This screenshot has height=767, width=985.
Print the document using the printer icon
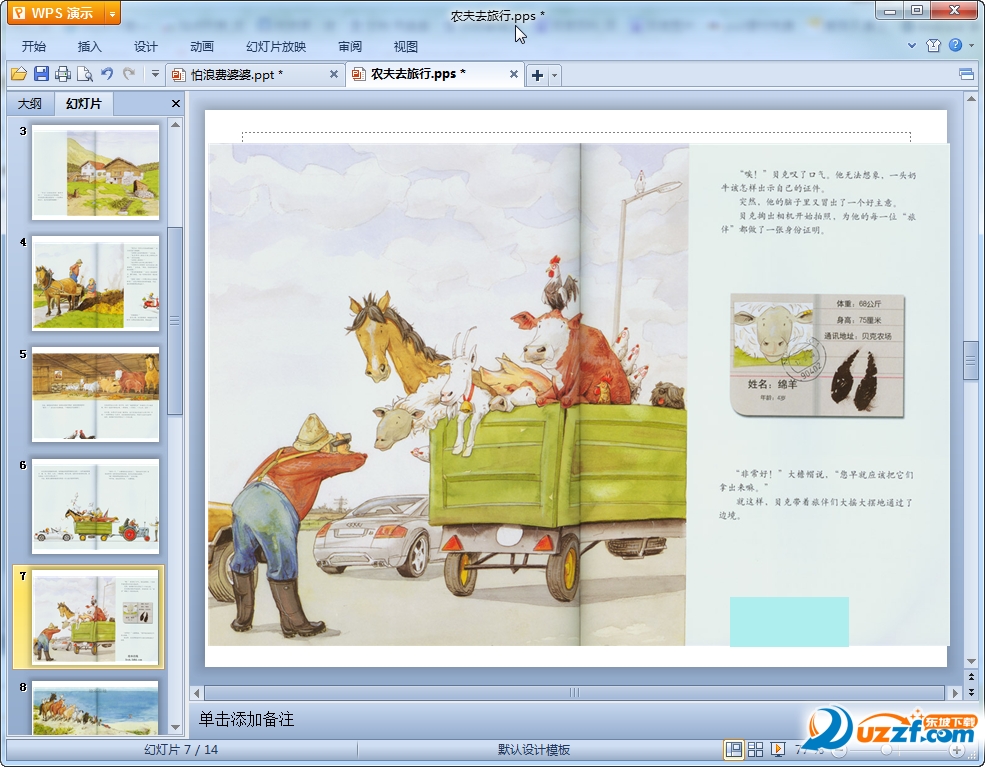pyautogui.click(x=63, y=74)
